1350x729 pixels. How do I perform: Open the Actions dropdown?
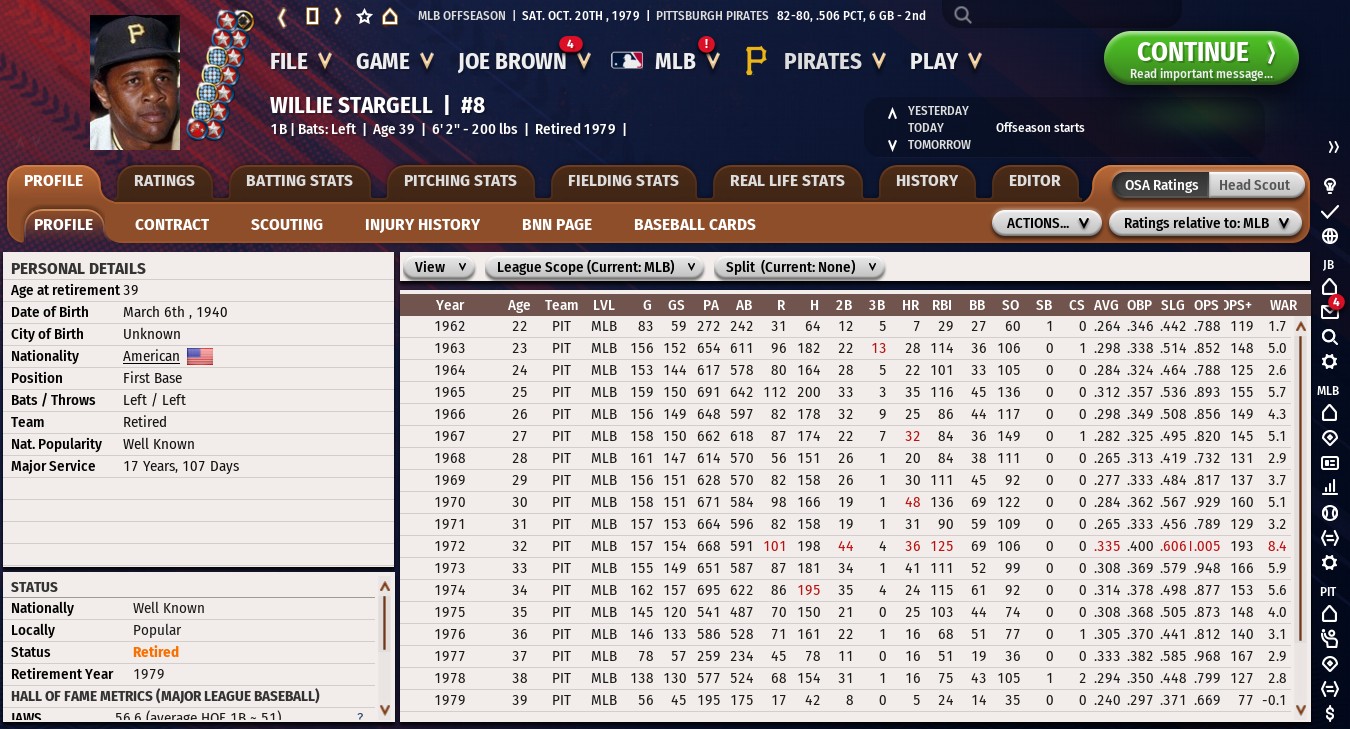tap(1047, 223)
